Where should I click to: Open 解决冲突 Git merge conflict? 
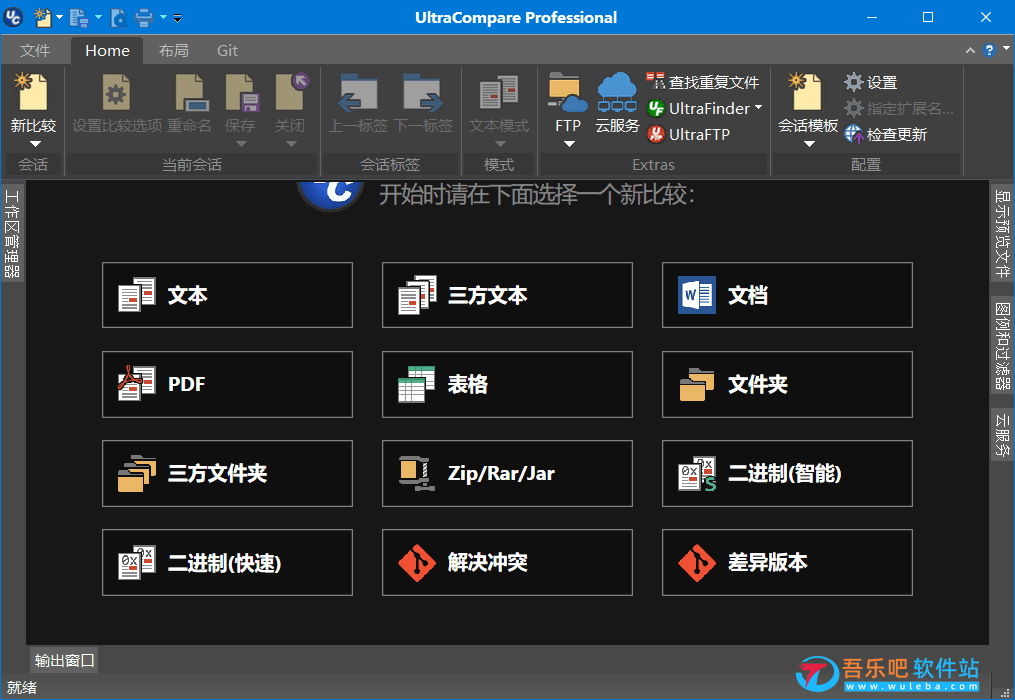[x=507, y=562]
